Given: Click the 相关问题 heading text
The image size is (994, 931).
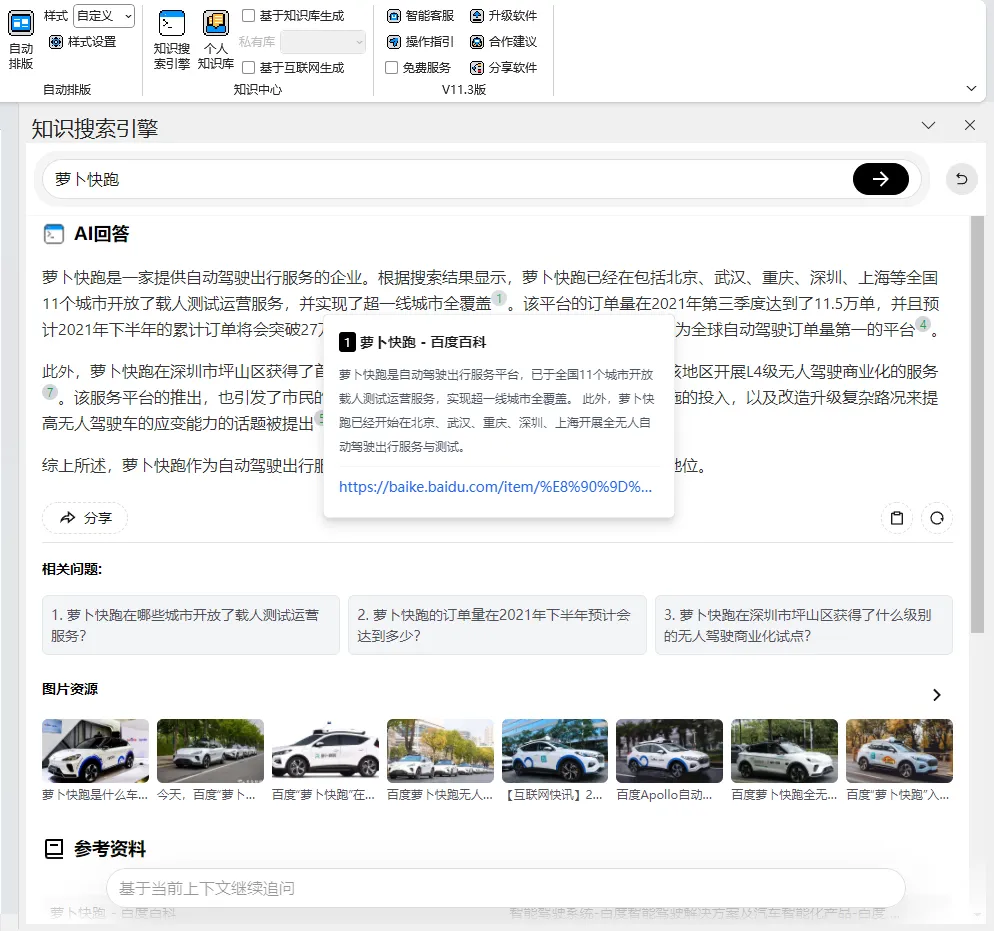Looking at the screenshot, I should click(x=72, y=569).
